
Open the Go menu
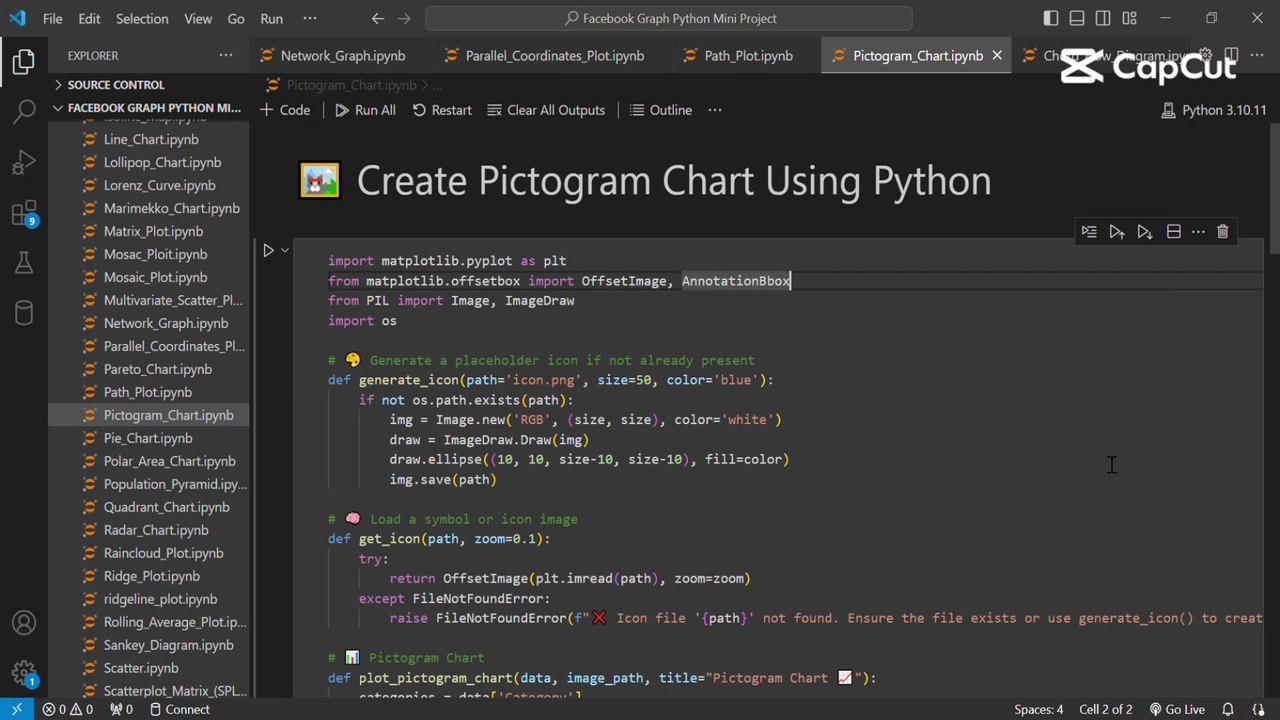click(236, 18)
